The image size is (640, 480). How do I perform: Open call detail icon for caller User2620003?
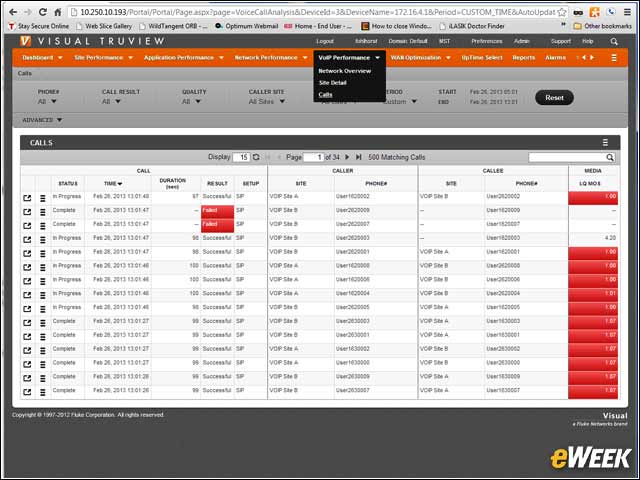[x=27, y=240]
